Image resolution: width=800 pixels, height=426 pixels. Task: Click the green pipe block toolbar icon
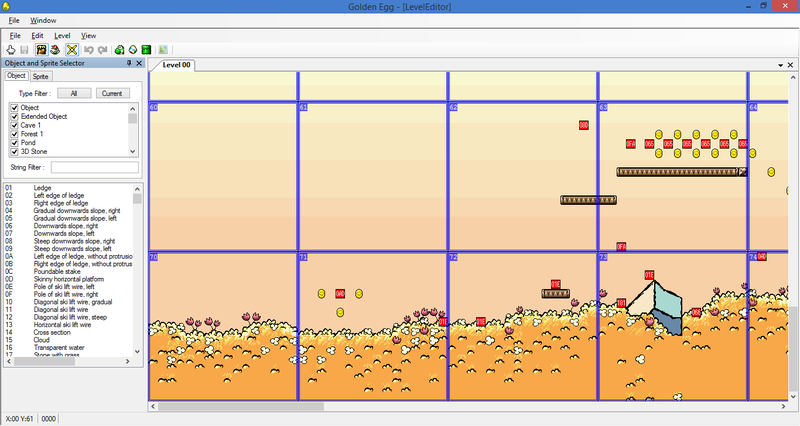point(146,49)
